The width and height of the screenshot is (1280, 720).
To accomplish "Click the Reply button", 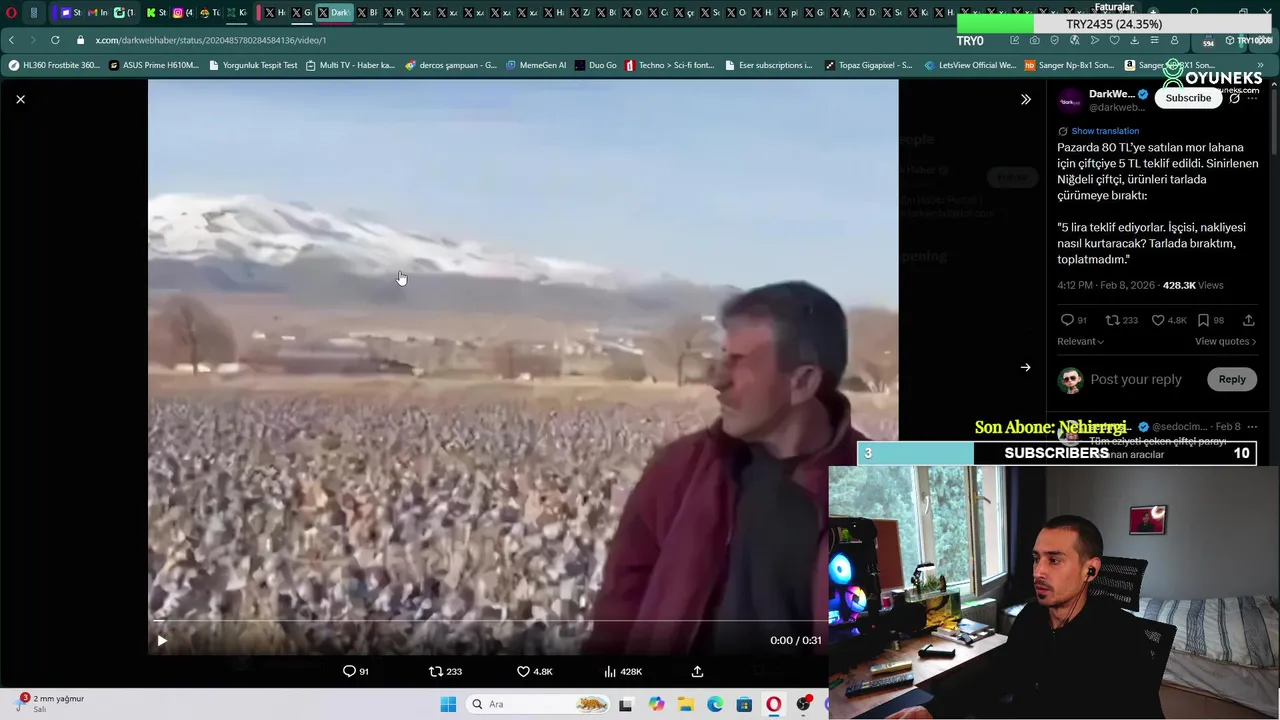I will (1232, 379).
